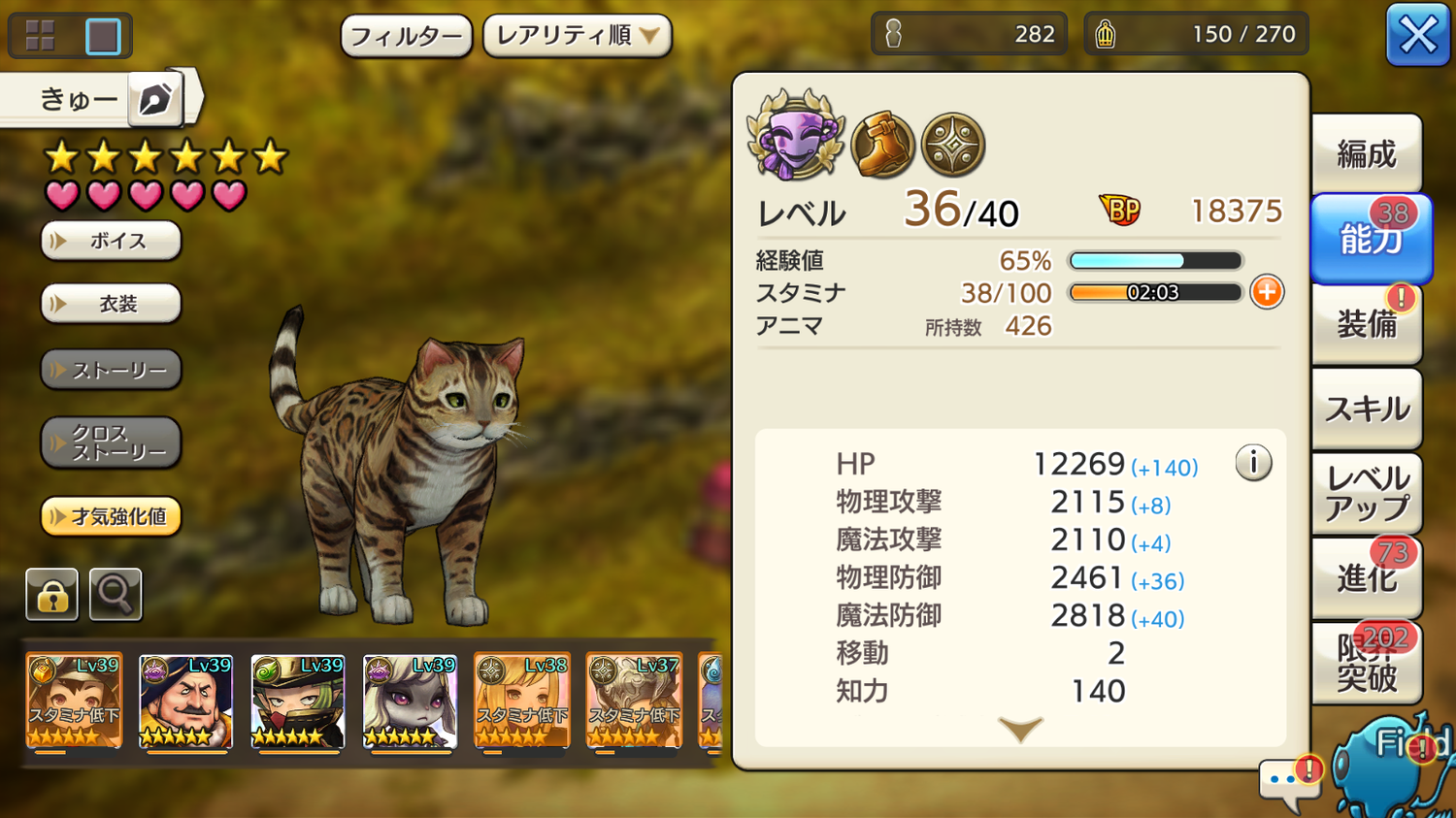
Task: Open the スキル skill tab
Action: [x=1367, y=409]
